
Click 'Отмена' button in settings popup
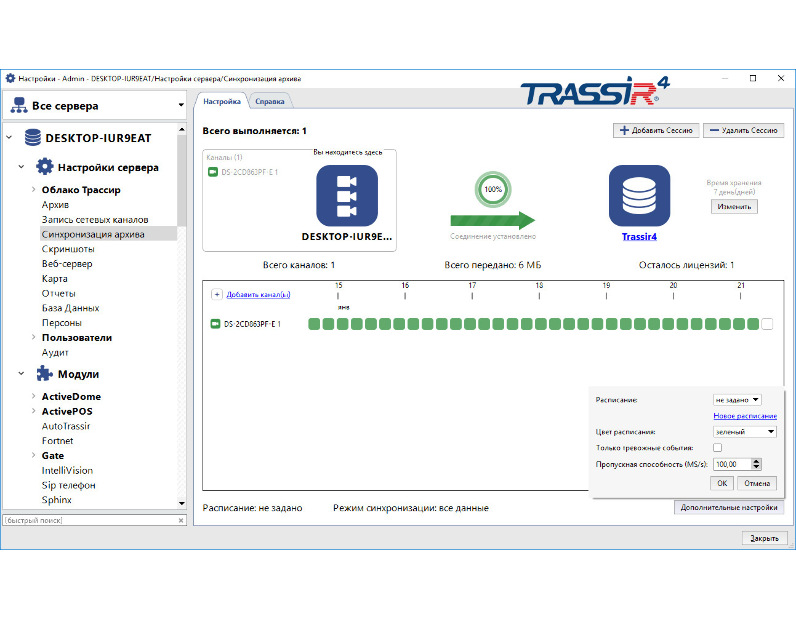[x=757, y=483]
